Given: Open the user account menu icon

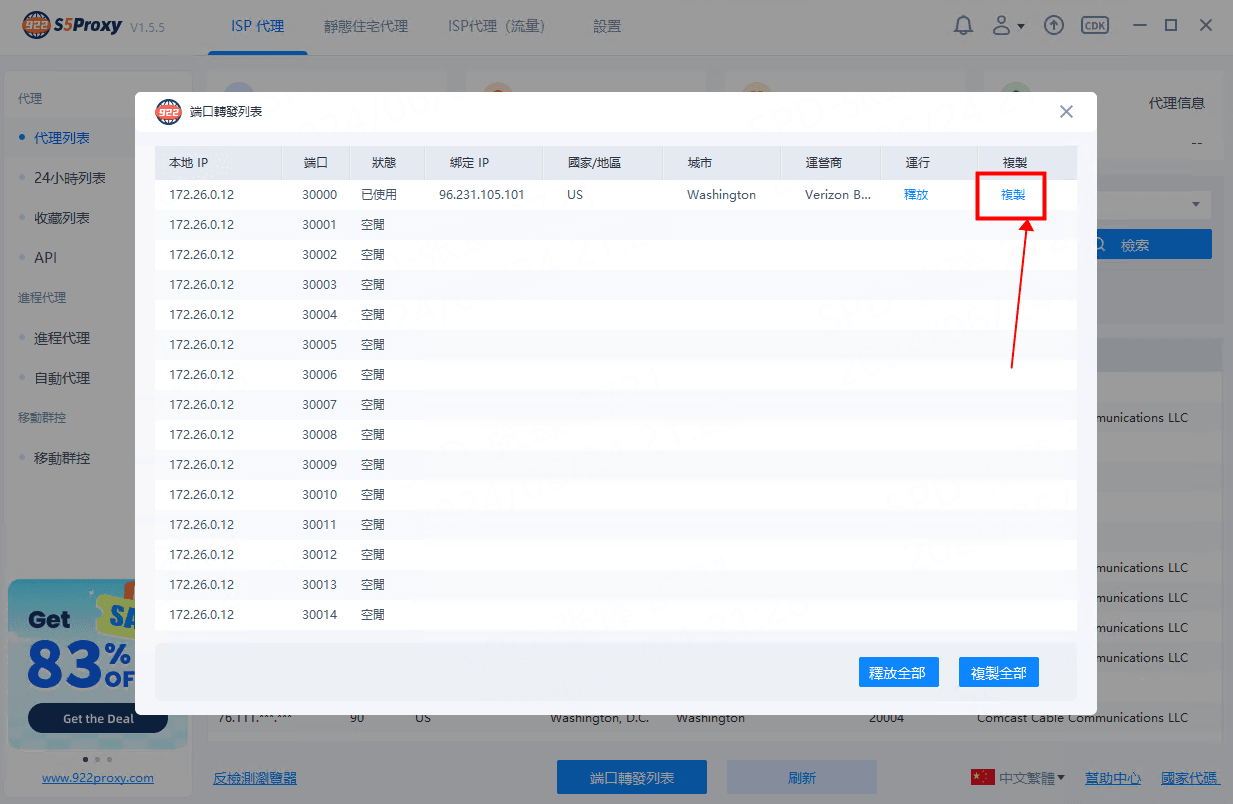Looking at the screenshot, I should (1007, 26).
